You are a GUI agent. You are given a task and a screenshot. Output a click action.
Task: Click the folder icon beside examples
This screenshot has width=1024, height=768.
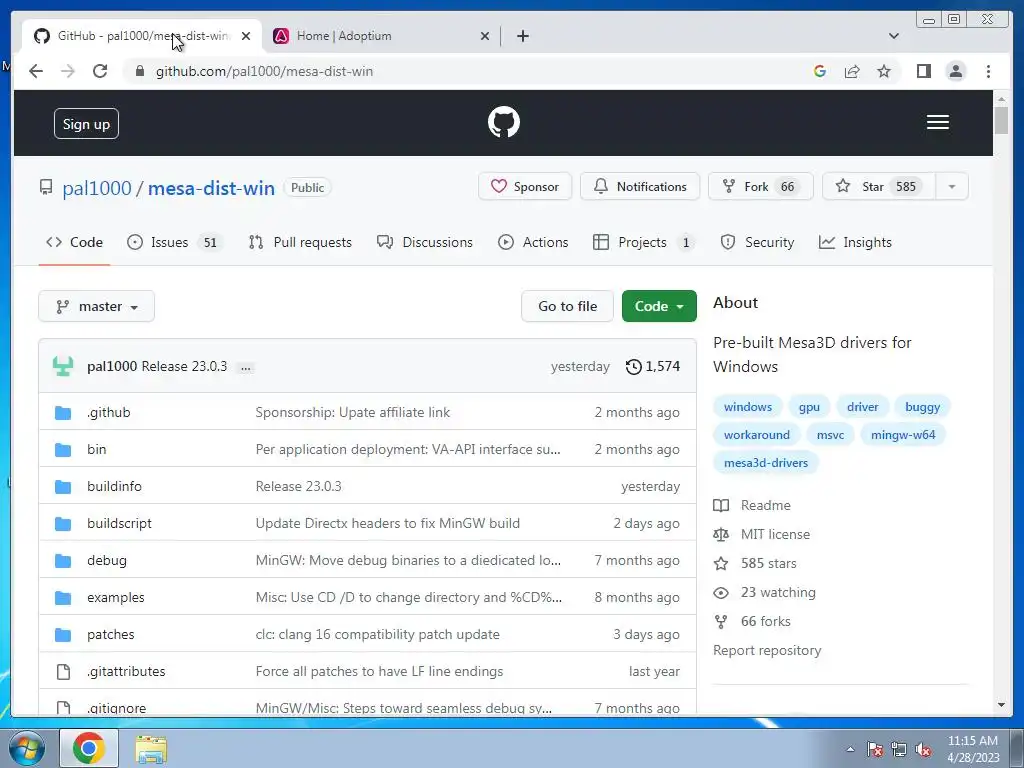point(63,598)
